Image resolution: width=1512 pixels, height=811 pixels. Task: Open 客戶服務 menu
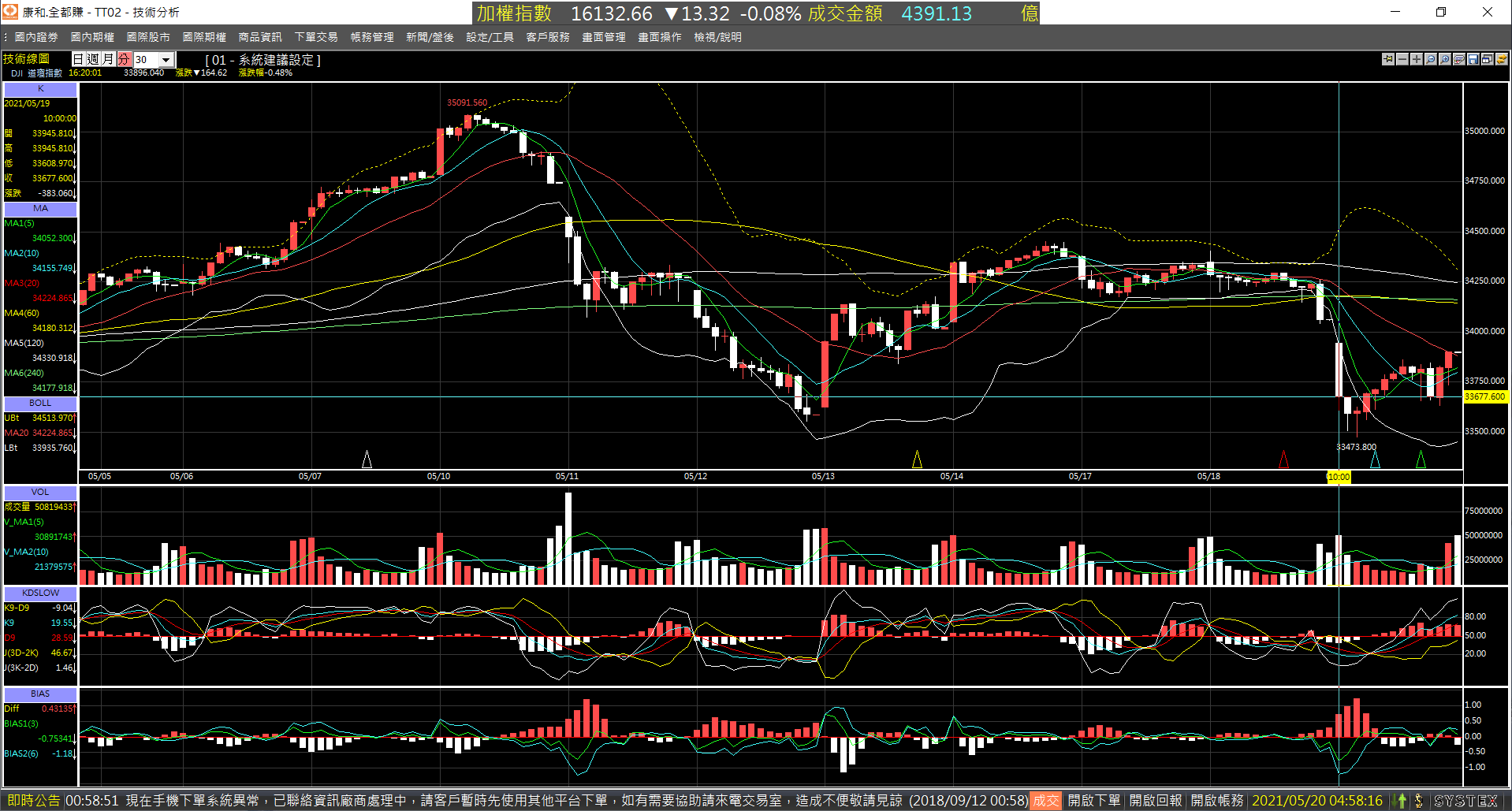(548, 37)
